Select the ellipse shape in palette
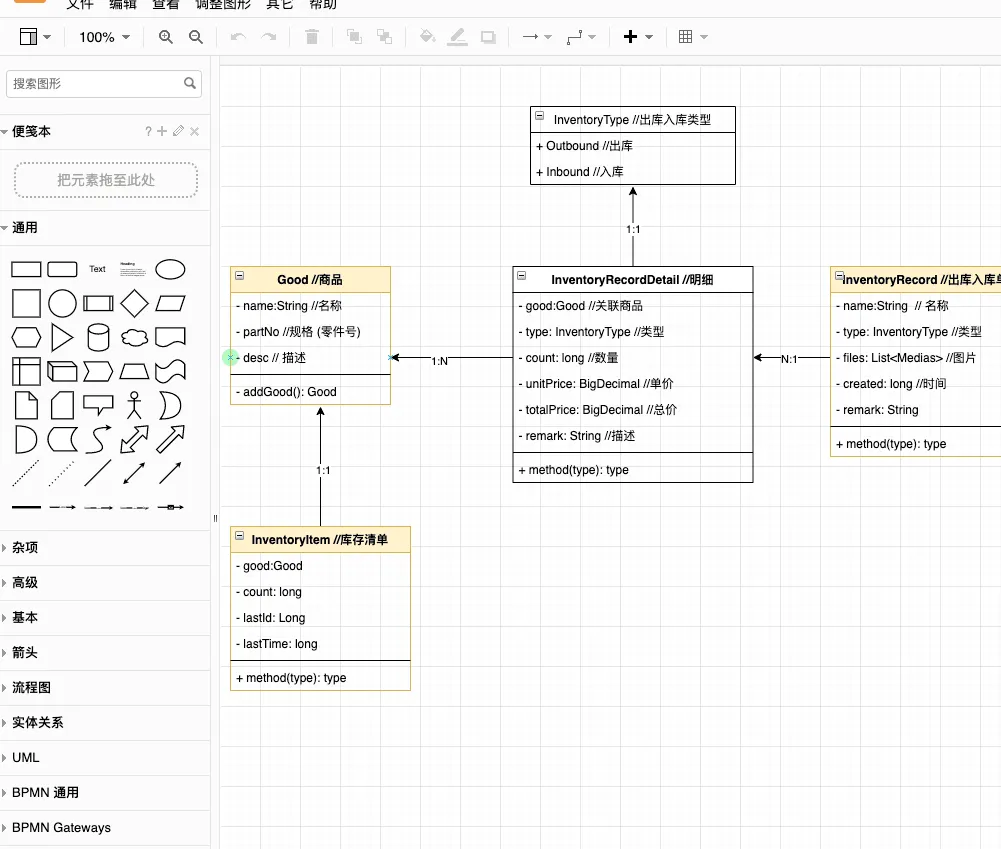This screenshot has width=1001, height=849. pyautogui.click(x=170, y=269)
